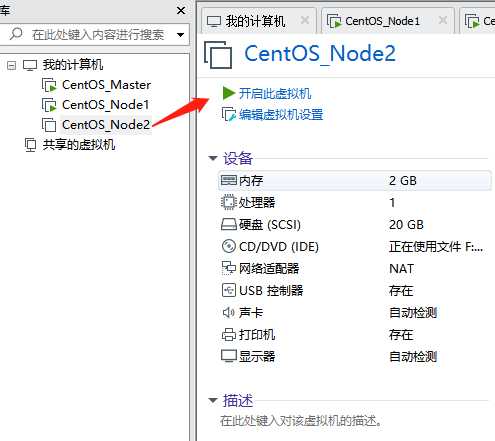
Task: Click the sound card speaker icon
Action: pos(229,312)
